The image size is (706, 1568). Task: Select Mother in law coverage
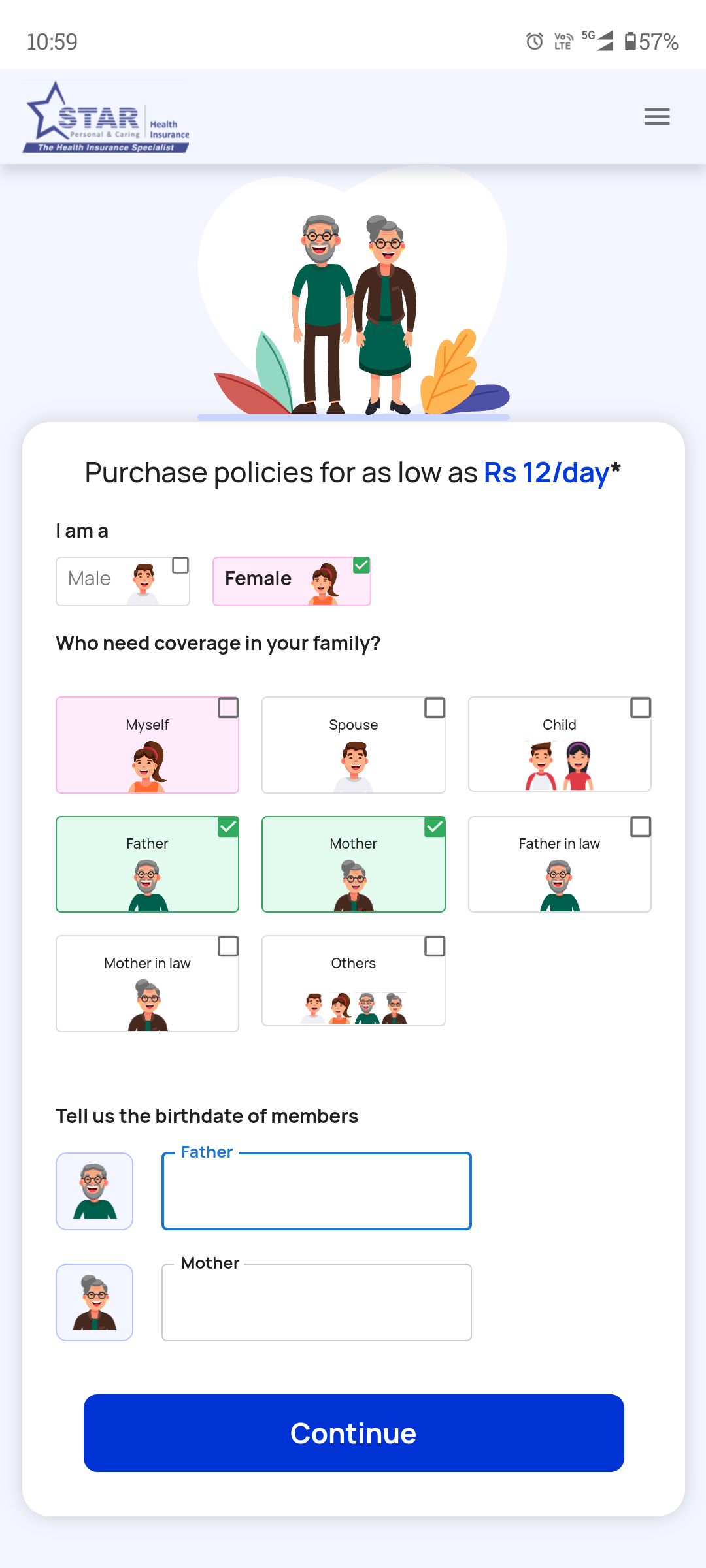coord(148,983)
